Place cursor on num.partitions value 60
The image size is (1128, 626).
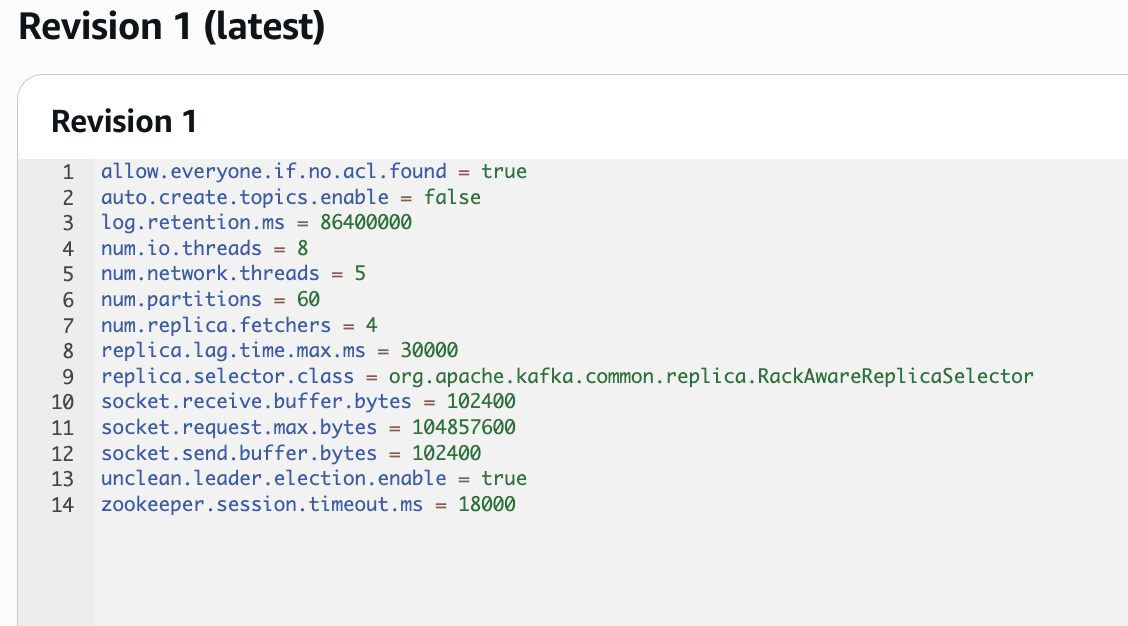pos(308,299)
